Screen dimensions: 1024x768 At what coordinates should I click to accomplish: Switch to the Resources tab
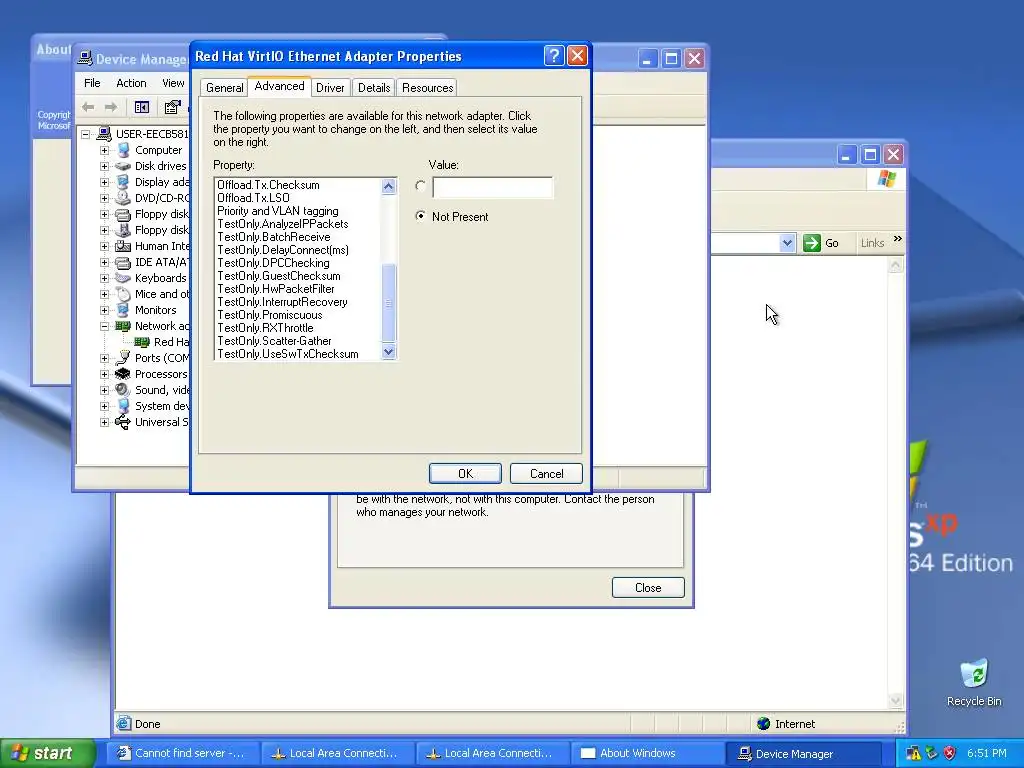[428, 88]
